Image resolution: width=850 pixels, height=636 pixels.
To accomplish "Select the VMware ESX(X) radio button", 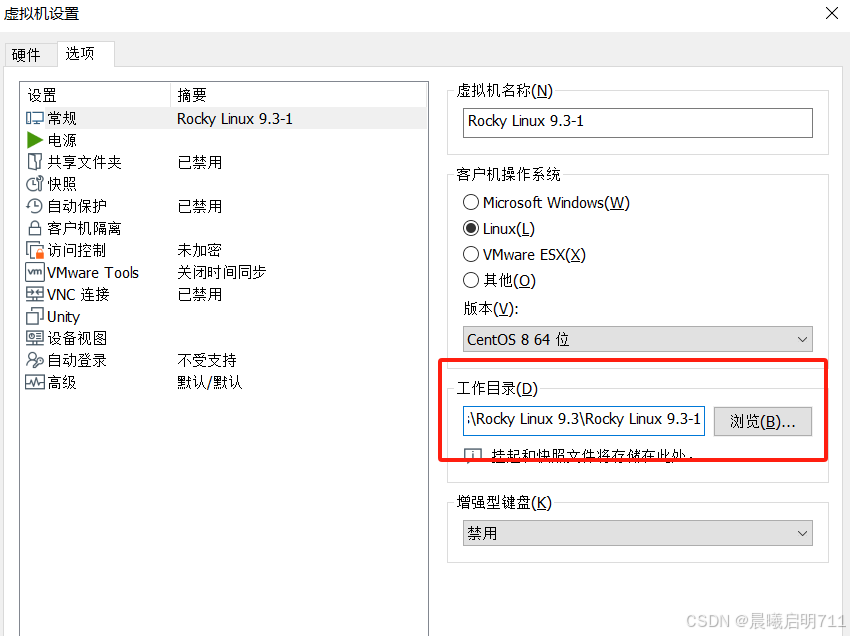I will tap(471, 254).
